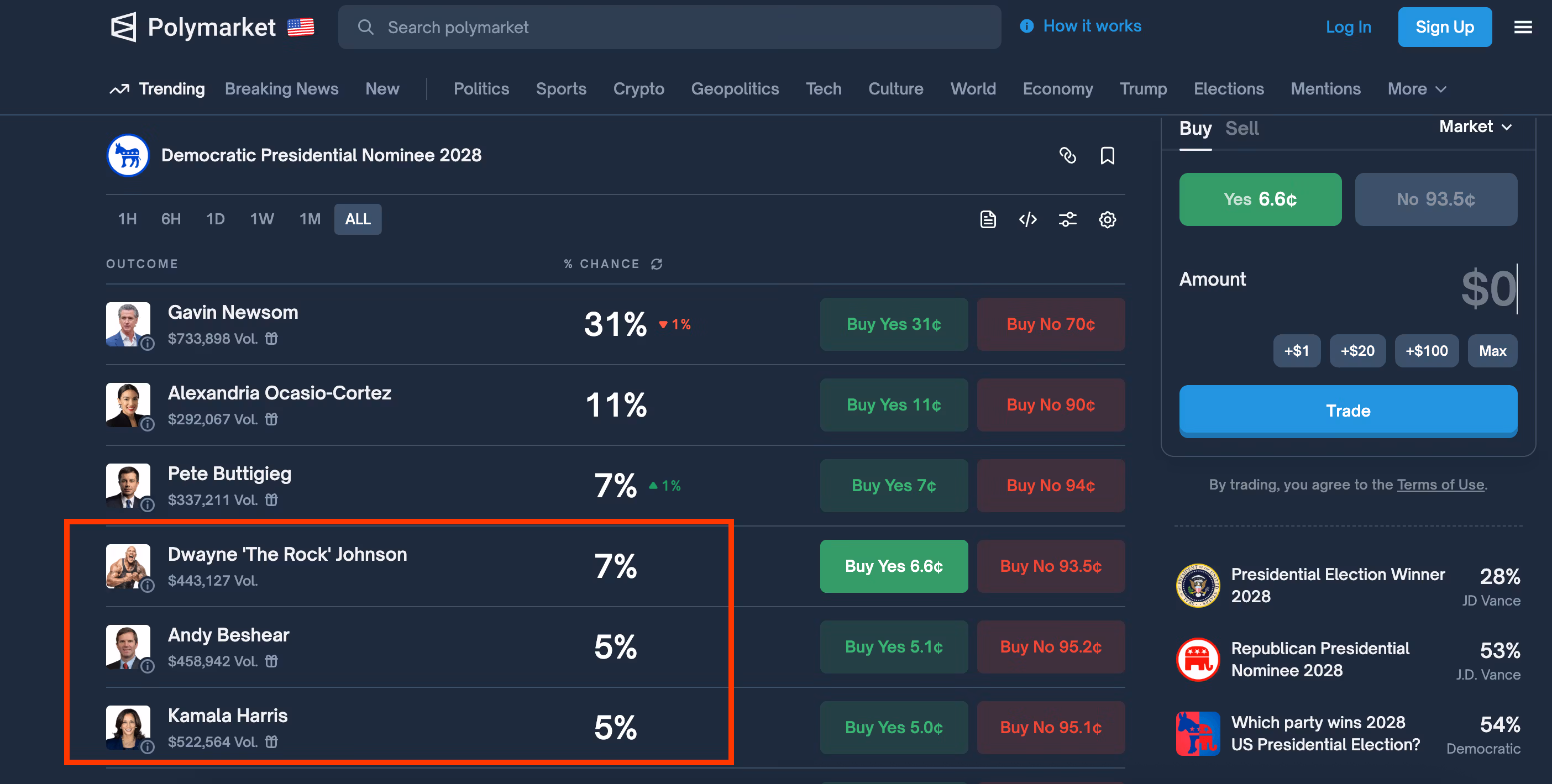This screenshot has width=1552, height=784.
Task: Set chart range to ALL
Action: [x=358, y=219]
